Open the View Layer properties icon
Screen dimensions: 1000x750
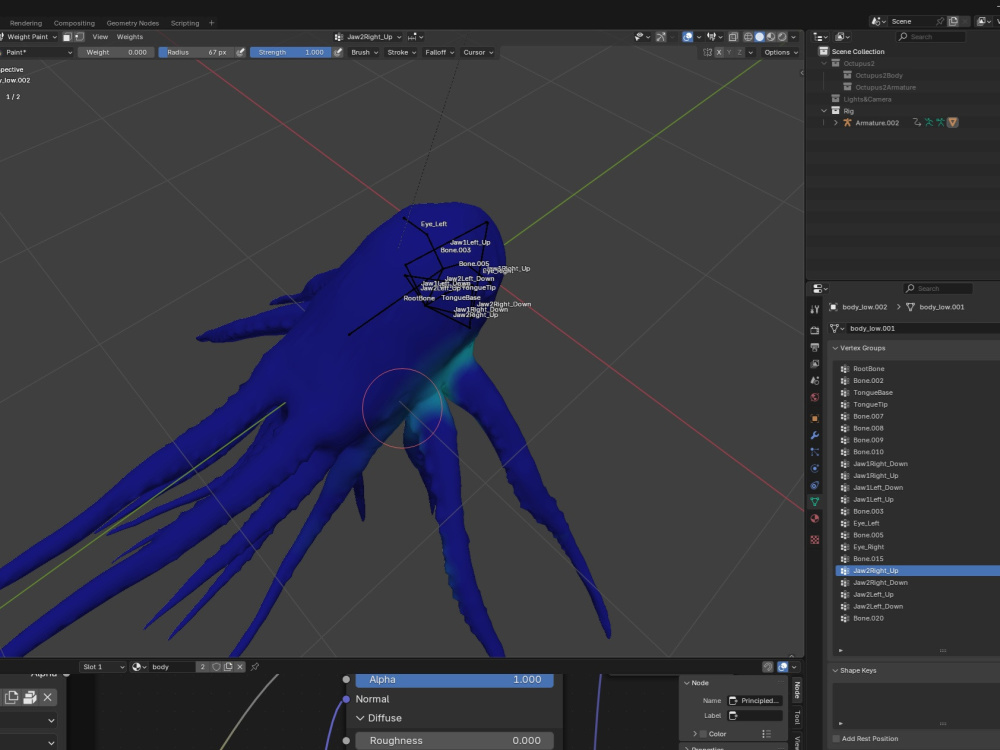pos(814,364)
